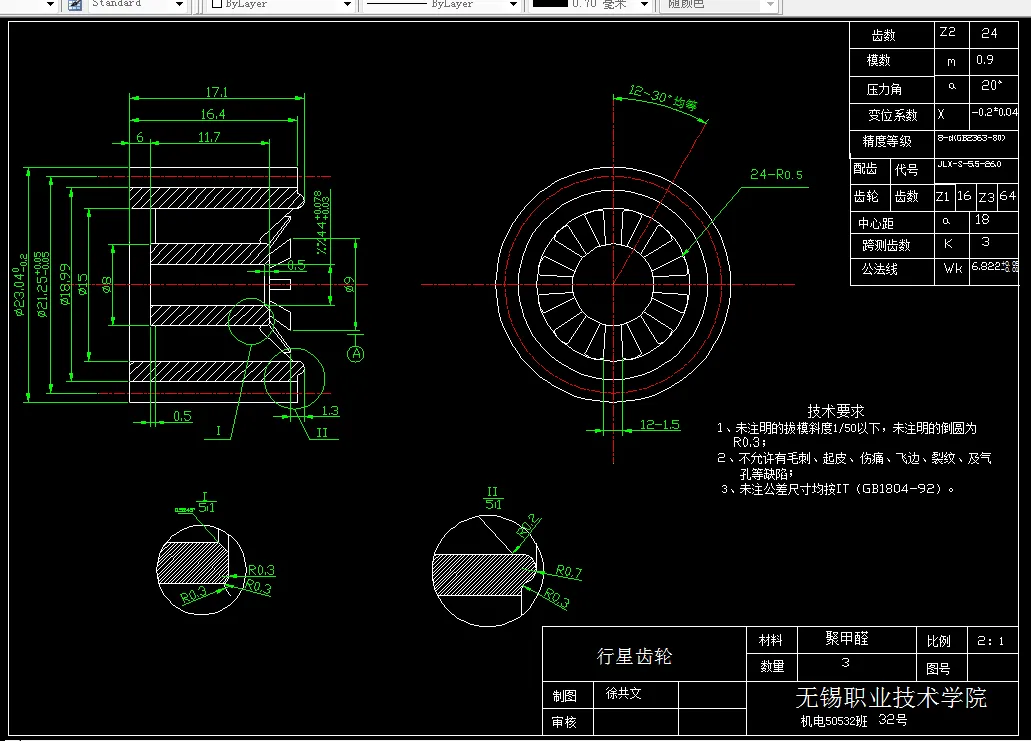This screenshot has width=1031, height=741.
Task: Click the 压力角 table cell
Action: click(x=892, y=89)
